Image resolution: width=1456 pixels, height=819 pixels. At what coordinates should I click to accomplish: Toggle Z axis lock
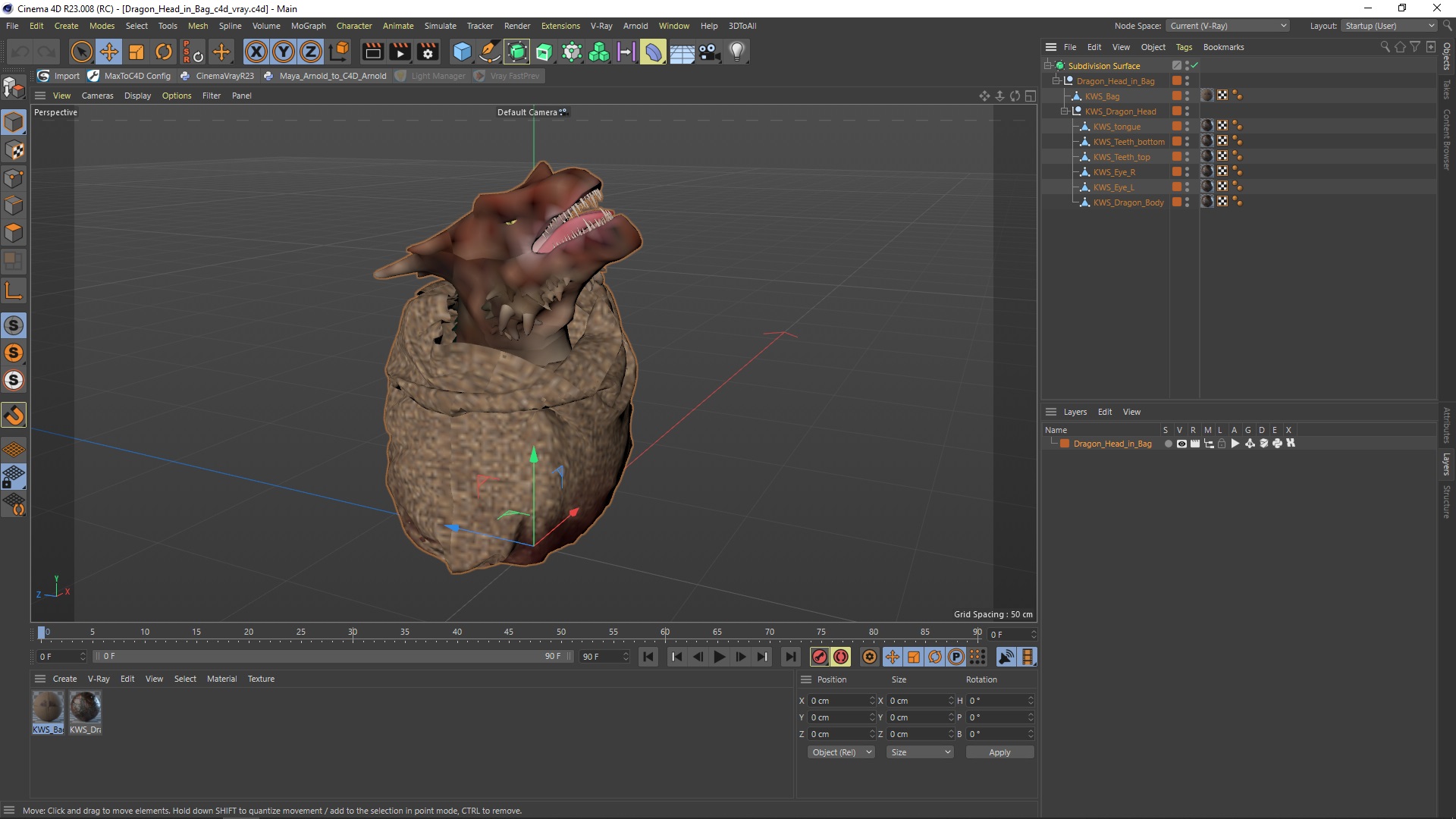pos(311,52)
